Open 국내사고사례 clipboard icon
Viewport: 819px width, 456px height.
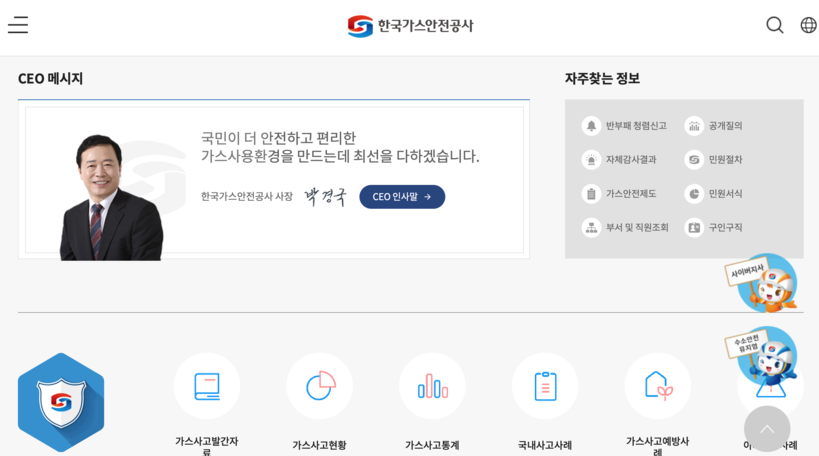coord(545,386)
